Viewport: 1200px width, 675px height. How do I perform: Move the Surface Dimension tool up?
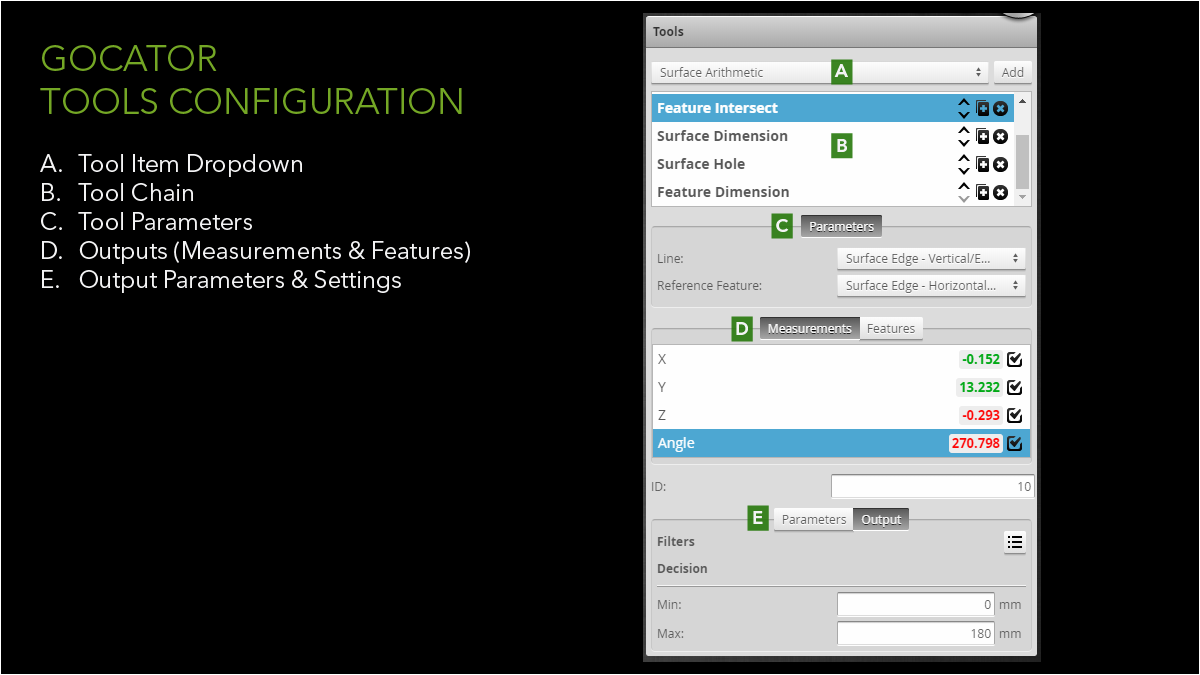click(x=964, y=129)
